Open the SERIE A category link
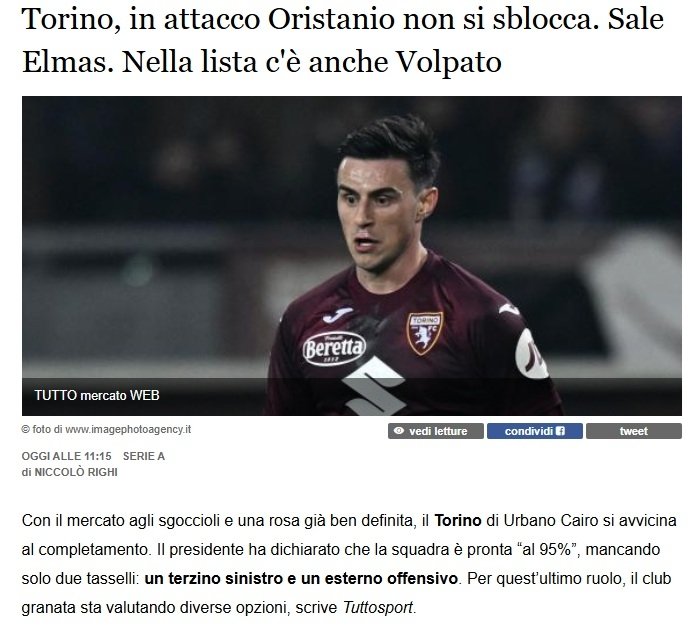688x632 pixels. click(144, 456)
